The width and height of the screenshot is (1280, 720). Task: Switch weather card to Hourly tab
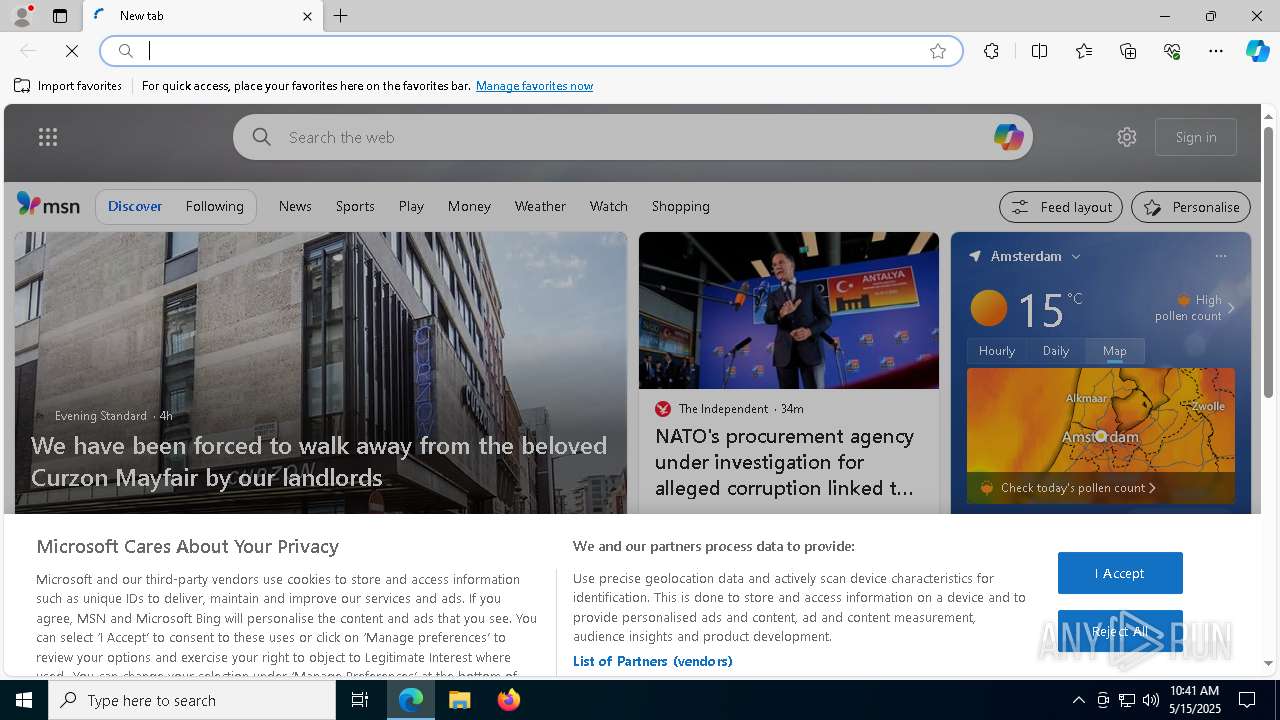coord(996,351)
